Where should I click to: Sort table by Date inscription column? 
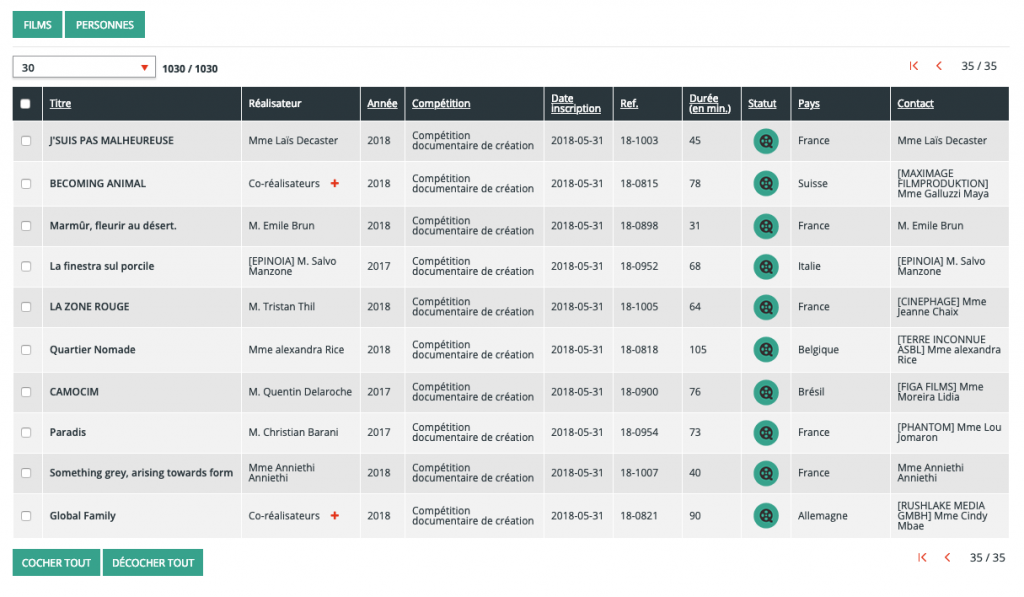[576, 103]
